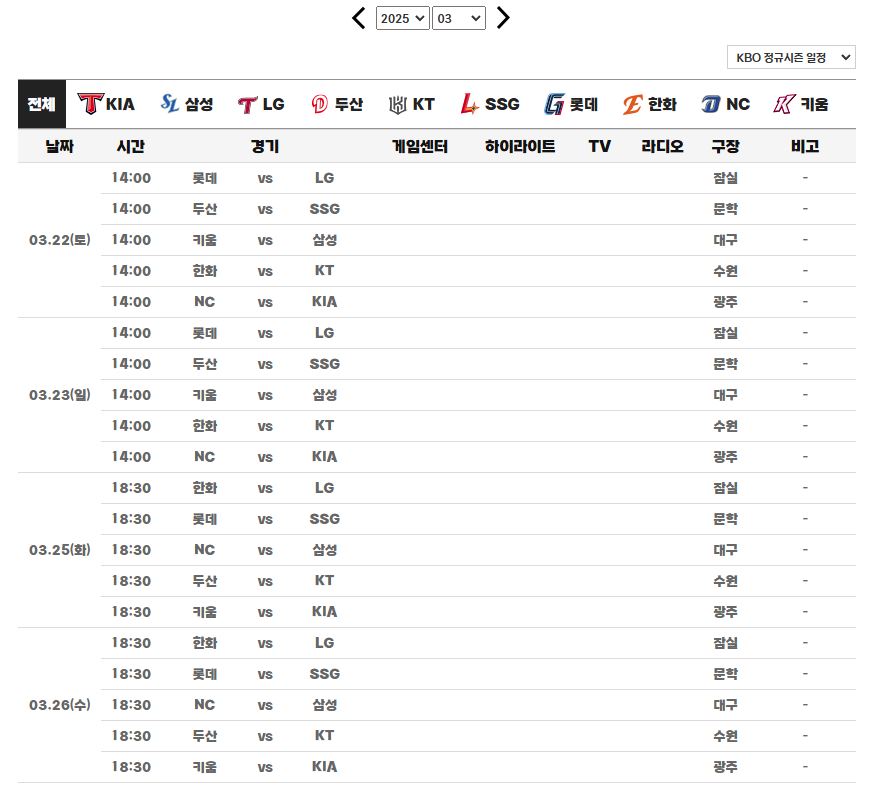Click 한화 in 03.22 한화 vs KT row
Viewport: 878px width, 786px height.
(204, 271)
